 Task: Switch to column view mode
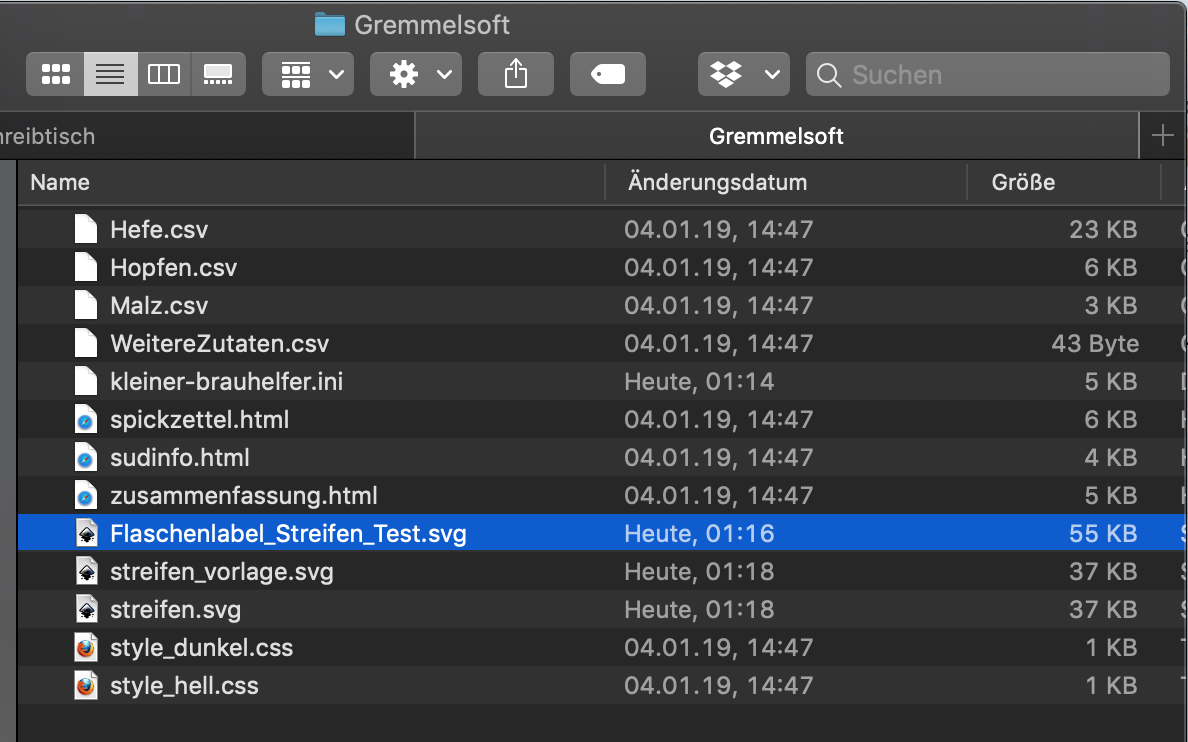click(164, 75)
